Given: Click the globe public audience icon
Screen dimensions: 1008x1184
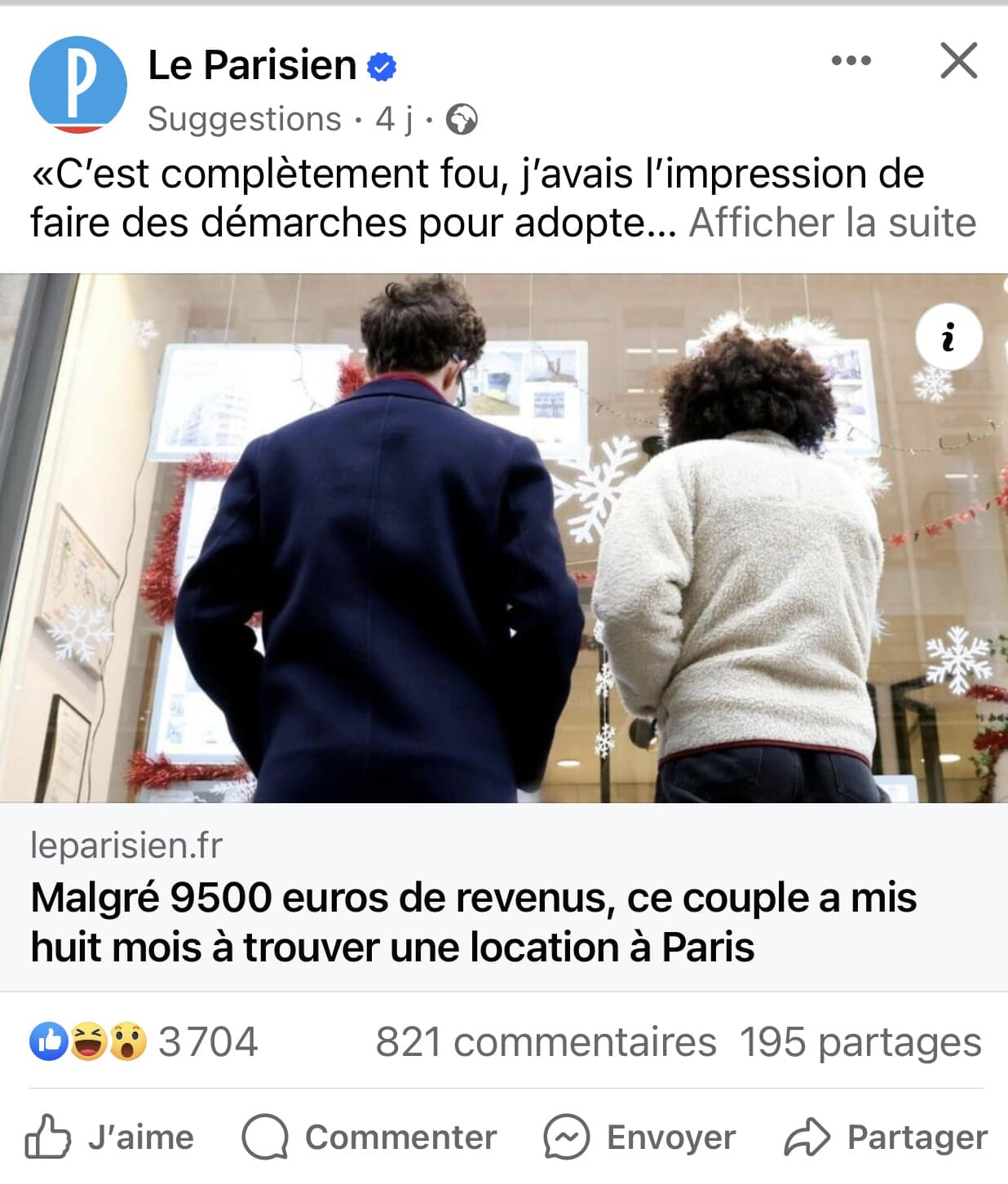Looking at the screenshot, I should (x=462, y=120).
